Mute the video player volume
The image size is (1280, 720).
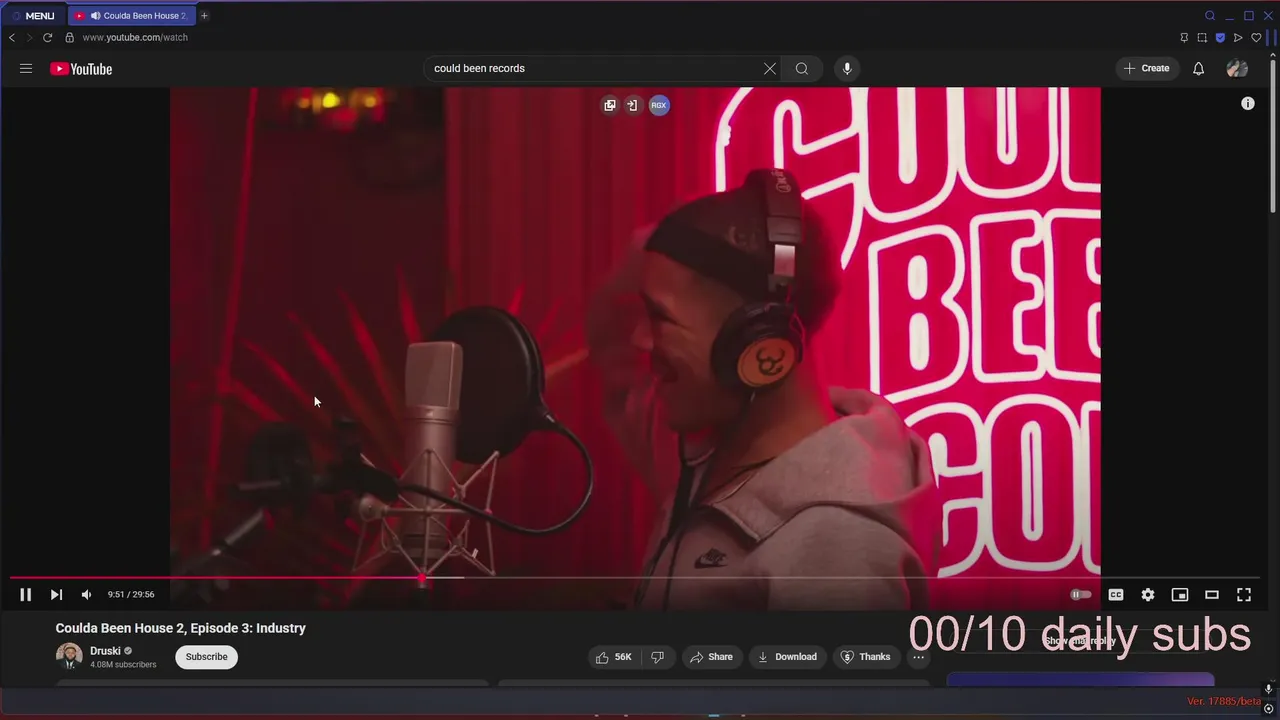(86, 595)
